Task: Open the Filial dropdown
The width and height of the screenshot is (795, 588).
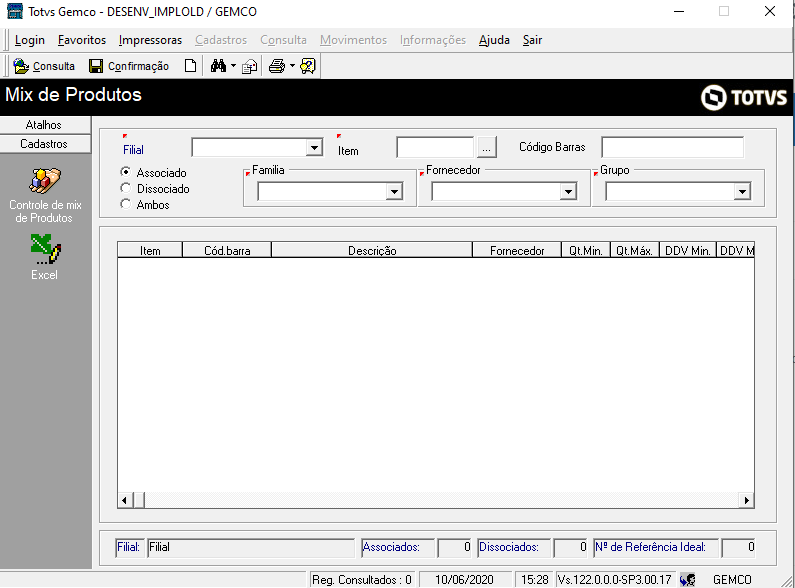Action: [314, 148]
